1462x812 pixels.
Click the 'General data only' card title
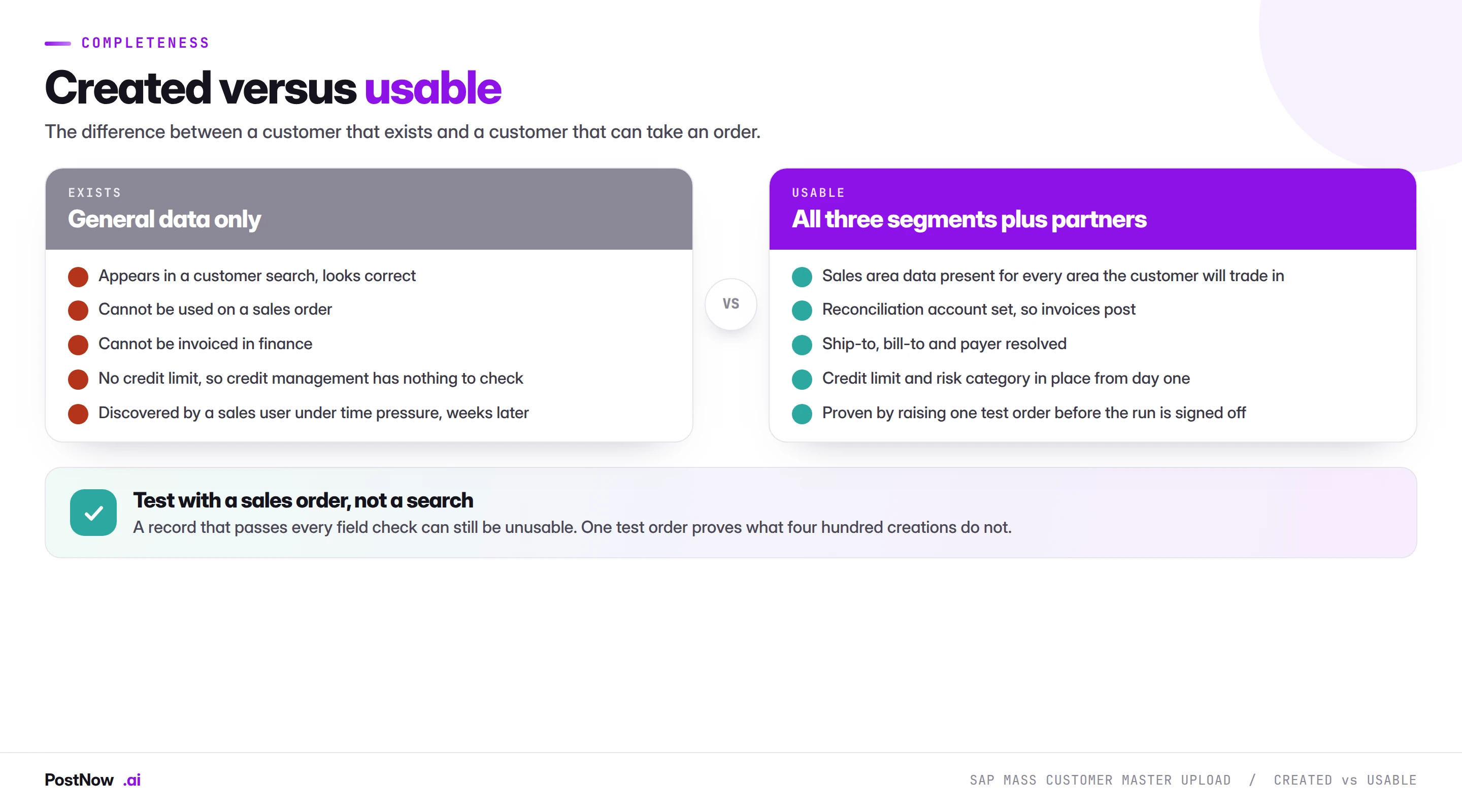pos(164,219)
